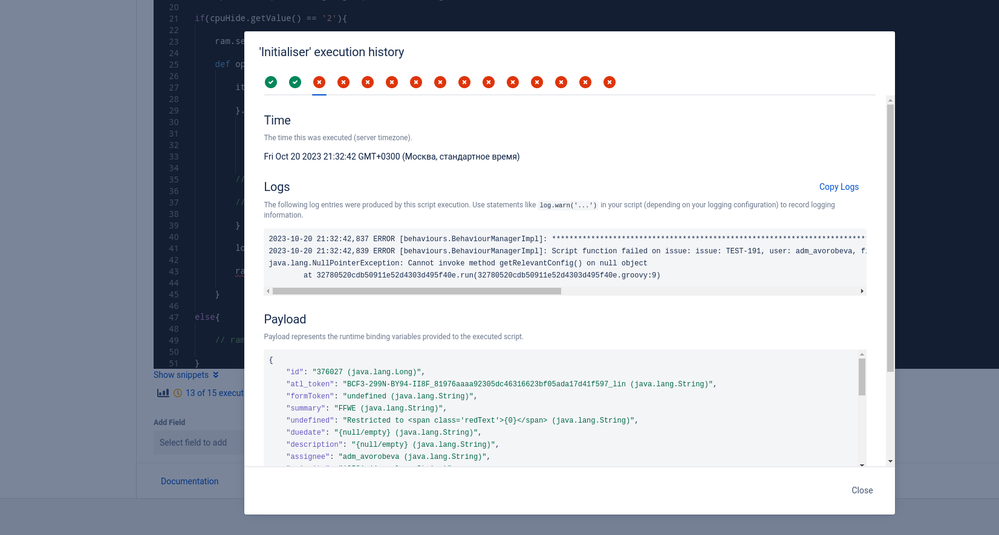Open the 'Select field to add' dropdown
This screenshot has width=999, height=535.
pyautogui.click(x=199, y=443)
